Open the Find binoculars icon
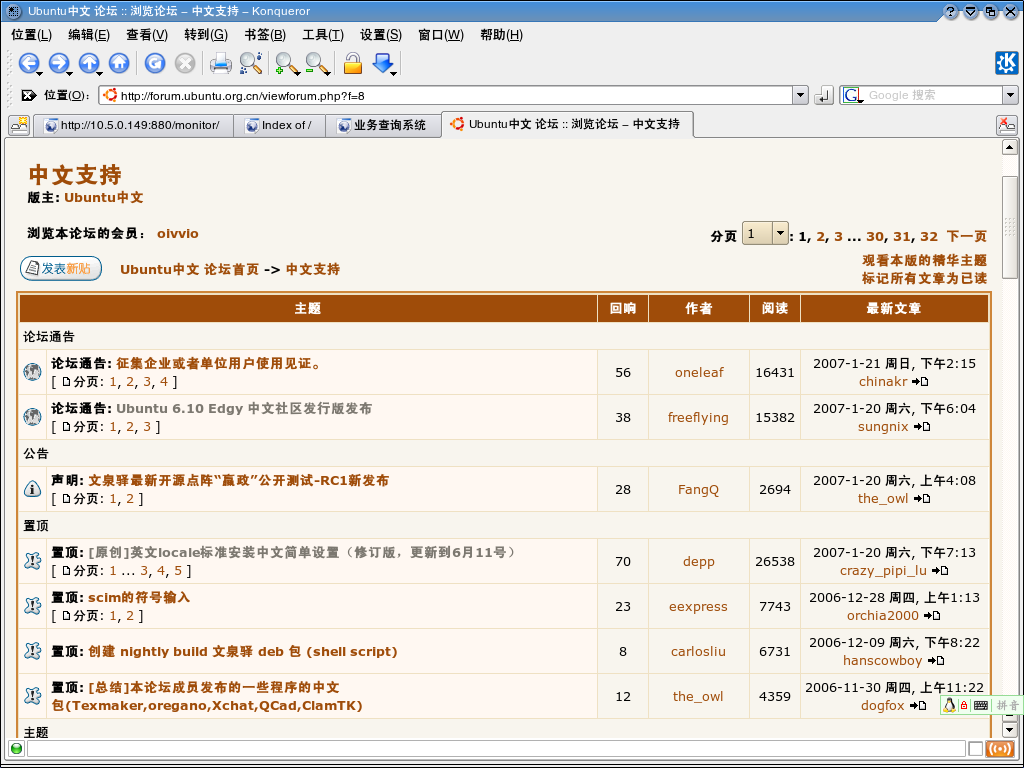 (x=251, y=63)
